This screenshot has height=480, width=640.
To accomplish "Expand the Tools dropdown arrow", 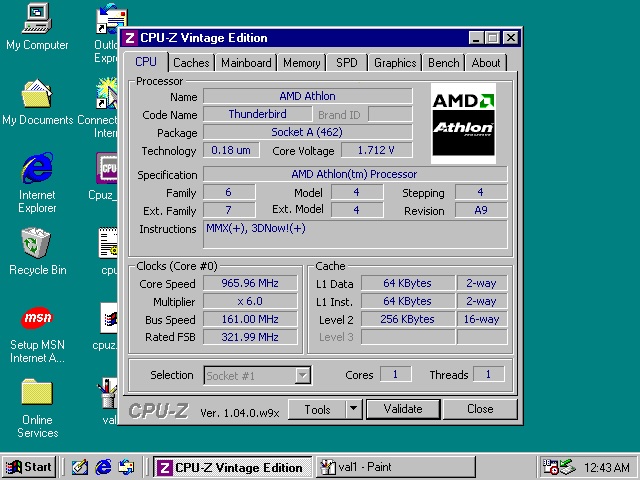I will click(354, 409).
